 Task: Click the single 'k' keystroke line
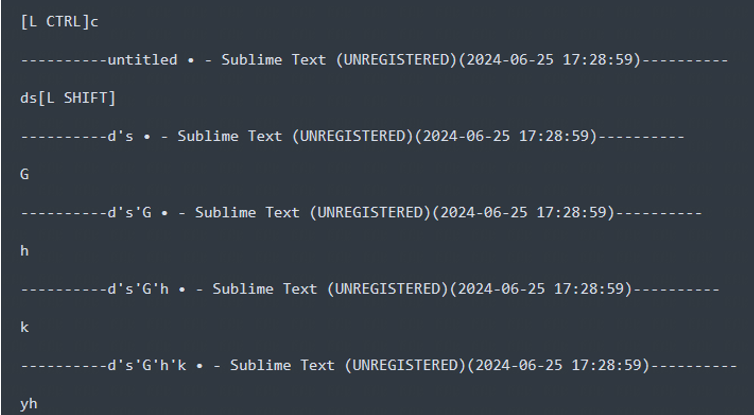pyautogui.click(x=25, y=327)
